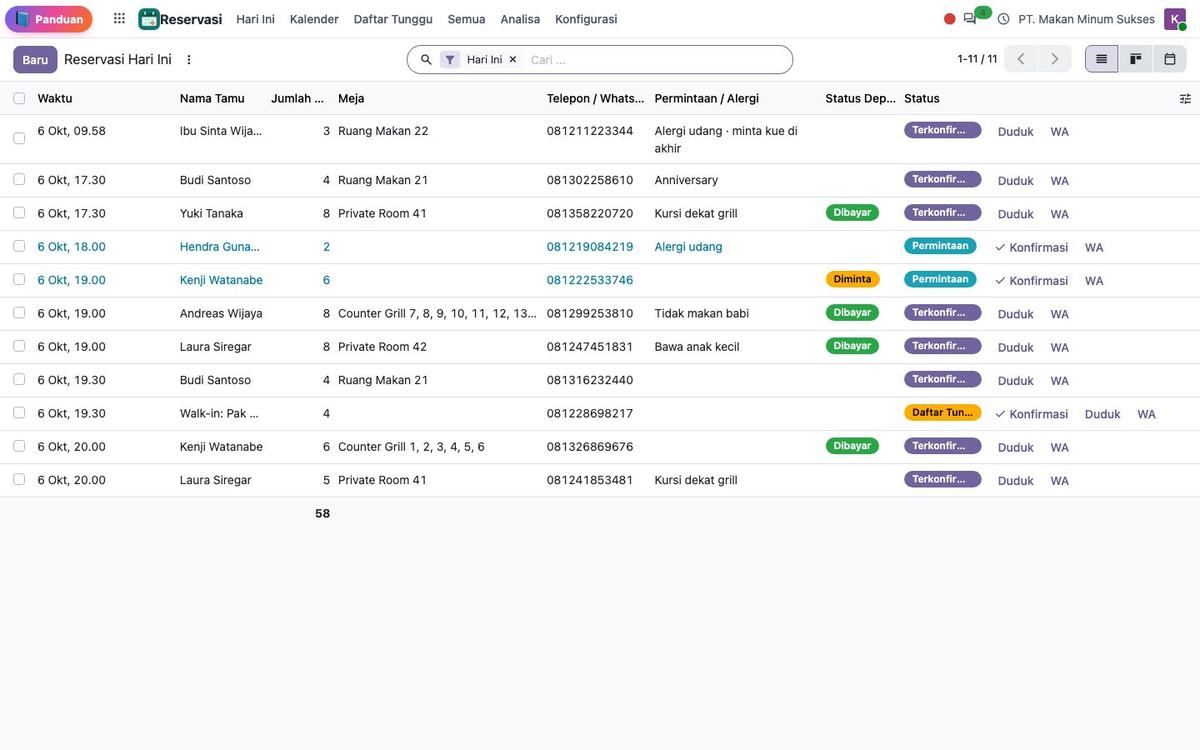The image size is (1200, 750).
Task: Create a new reservation with Baru
Action: pyautogui.click(x=35, y=59)
